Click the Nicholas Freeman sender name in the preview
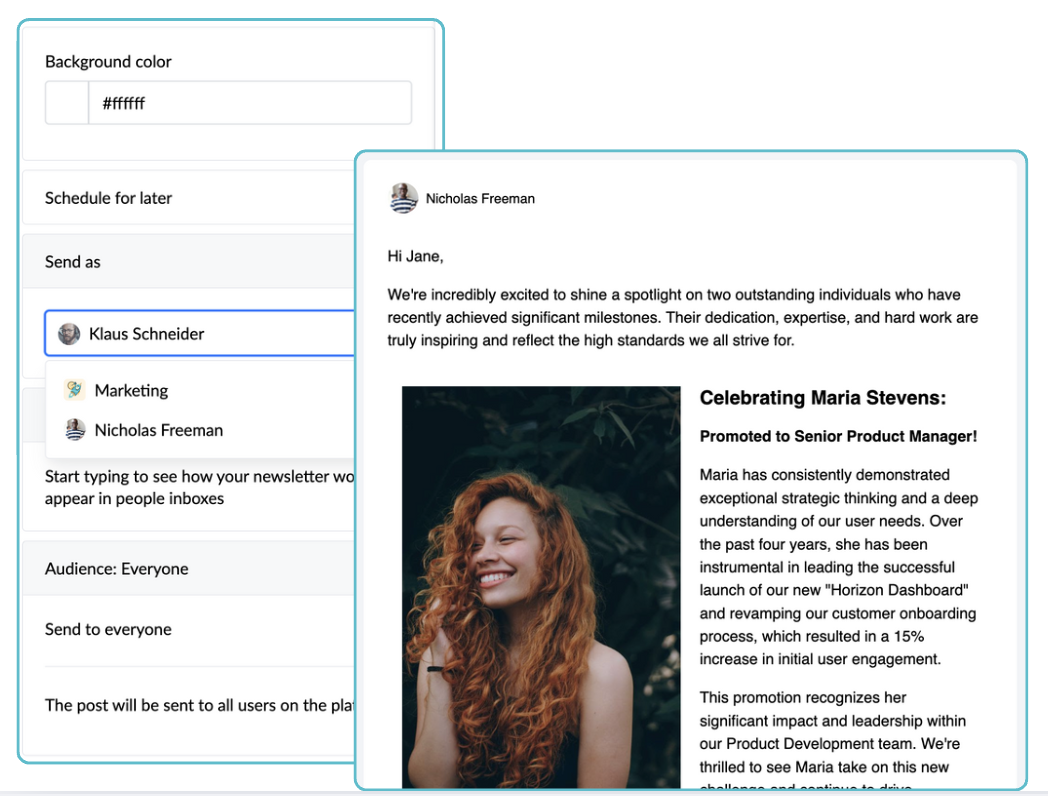Image resolution: width=1048 pixels, height=796 pixels. (480, 198)
